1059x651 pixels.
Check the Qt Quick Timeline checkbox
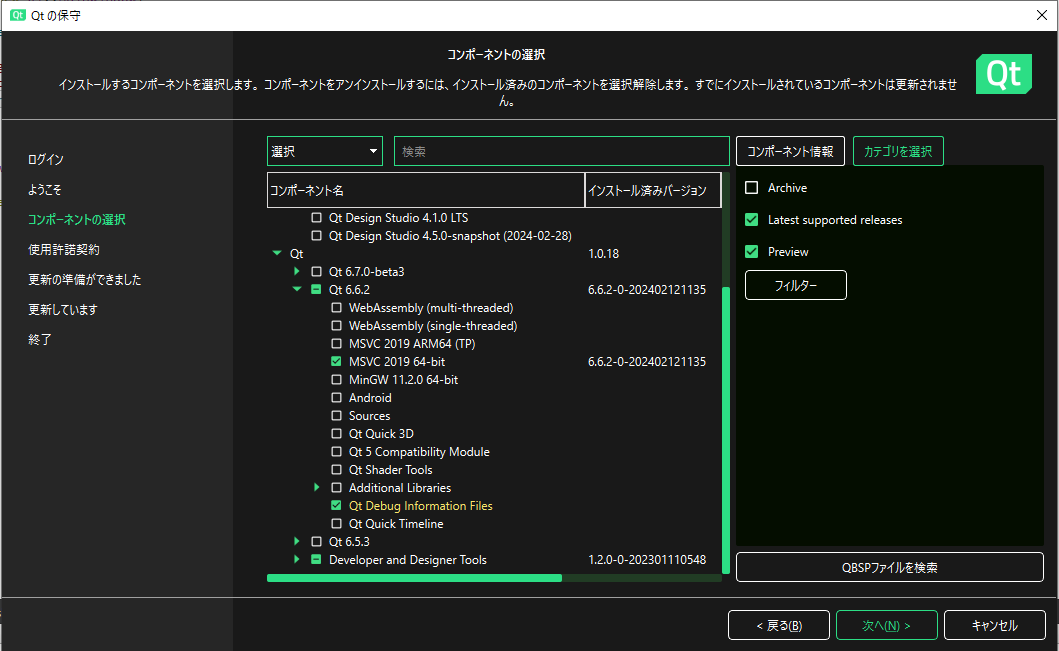coord(336,523)
